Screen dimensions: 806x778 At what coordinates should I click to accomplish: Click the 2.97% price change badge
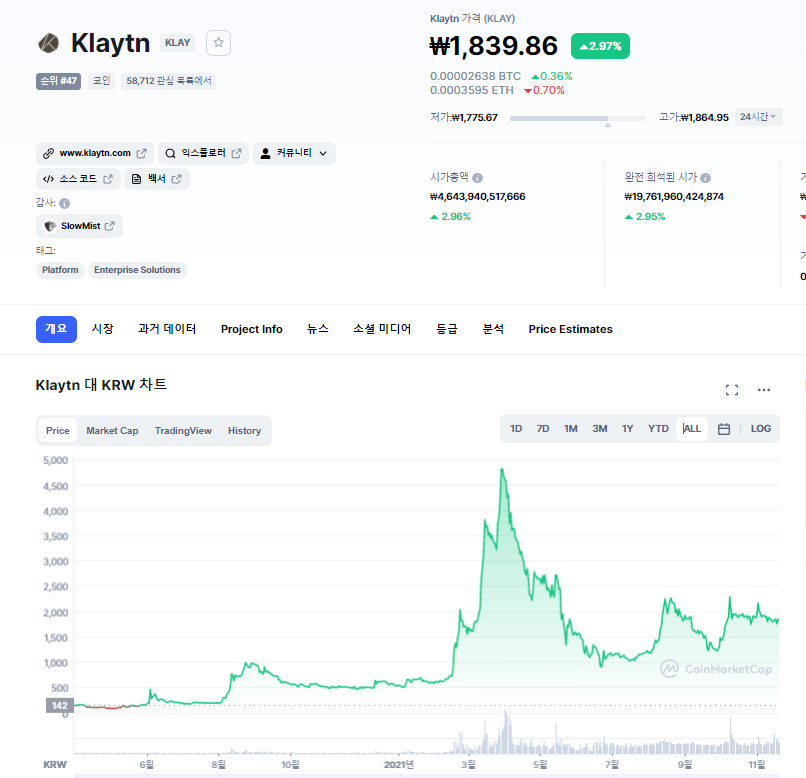(600, 46)
